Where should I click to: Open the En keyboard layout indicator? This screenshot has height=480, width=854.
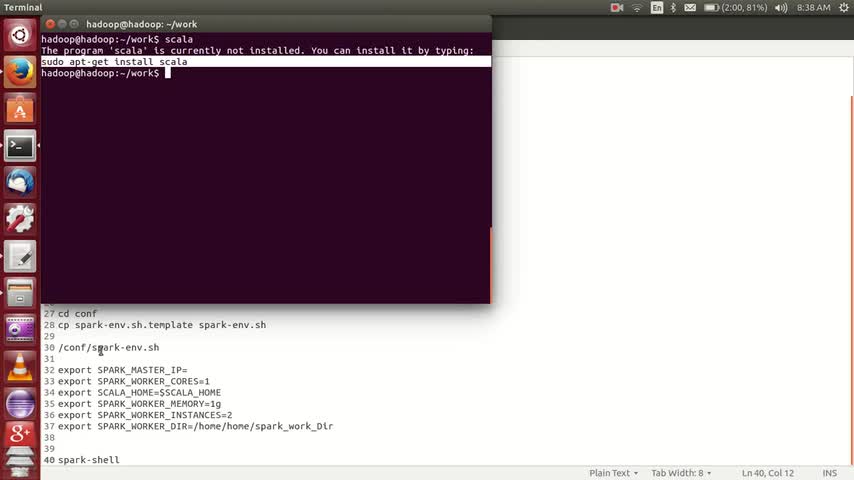click(657, 8)
